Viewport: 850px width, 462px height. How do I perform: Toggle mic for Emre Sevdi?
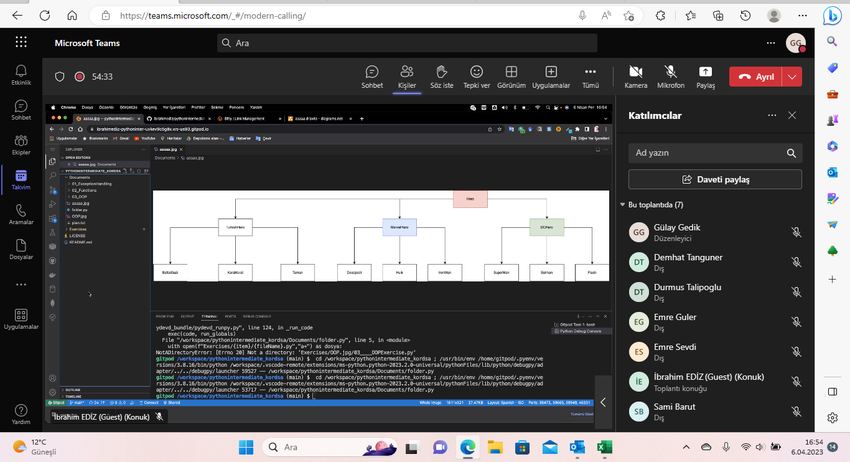coord(796,351)
